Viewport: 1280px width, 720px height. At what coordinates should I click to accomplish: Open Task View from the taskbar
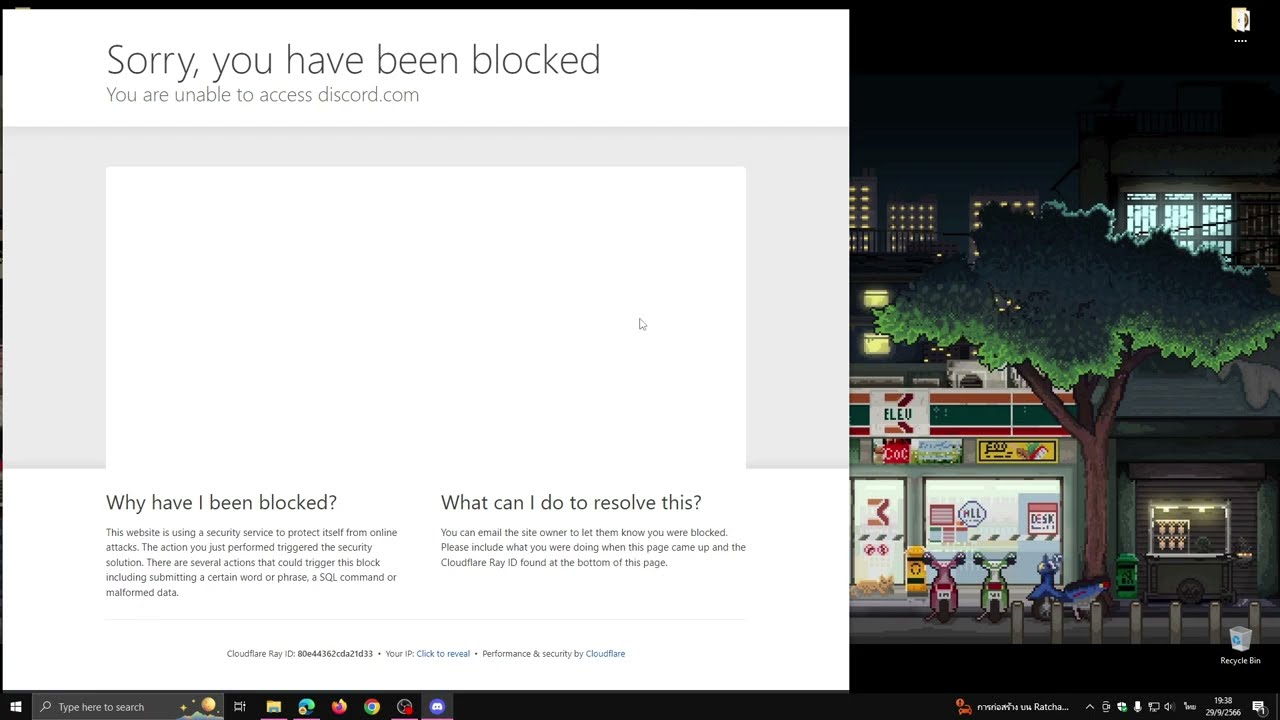(240, 707)
